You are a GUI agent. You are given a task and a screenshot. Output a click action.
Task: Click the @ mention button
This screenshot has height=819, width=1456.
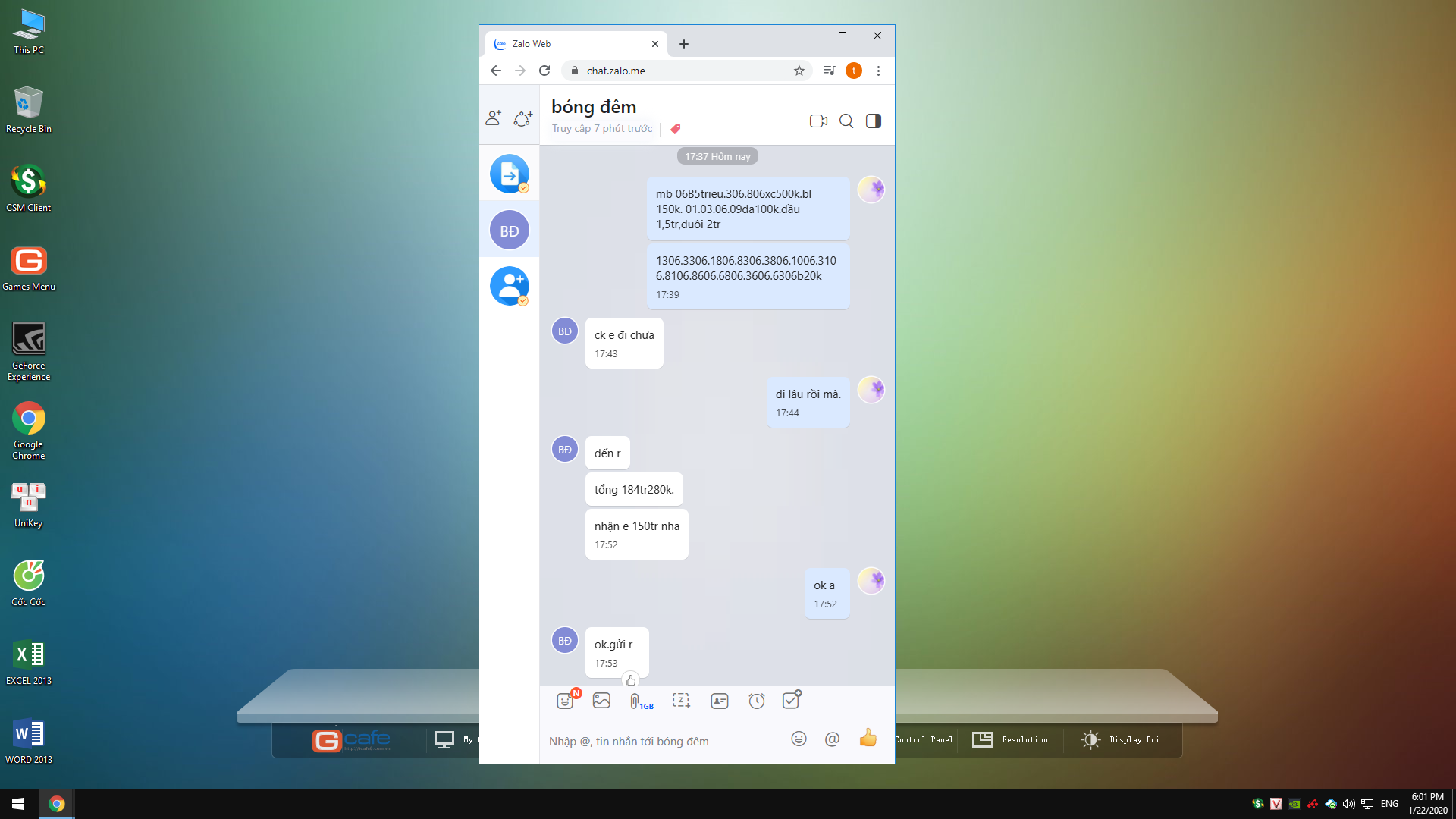pyautogui.click(x=832, y=739)
